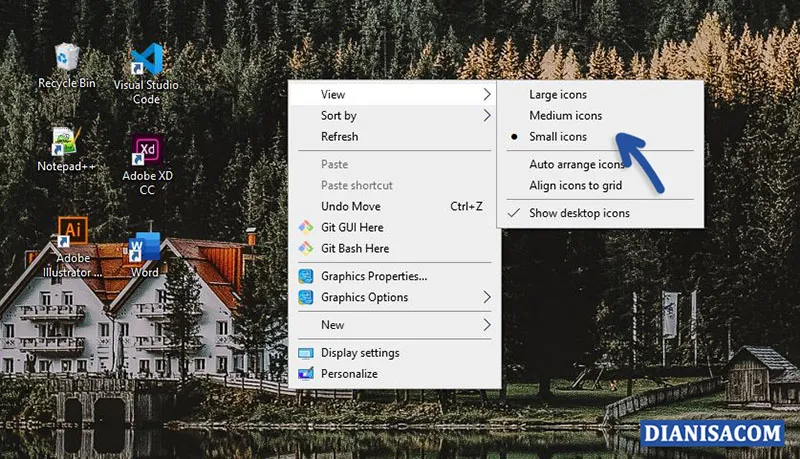This screenshot has width=800, height=459.
Task: Select the Small icons option
Action: pyautogui.click(x=558, y=137)
